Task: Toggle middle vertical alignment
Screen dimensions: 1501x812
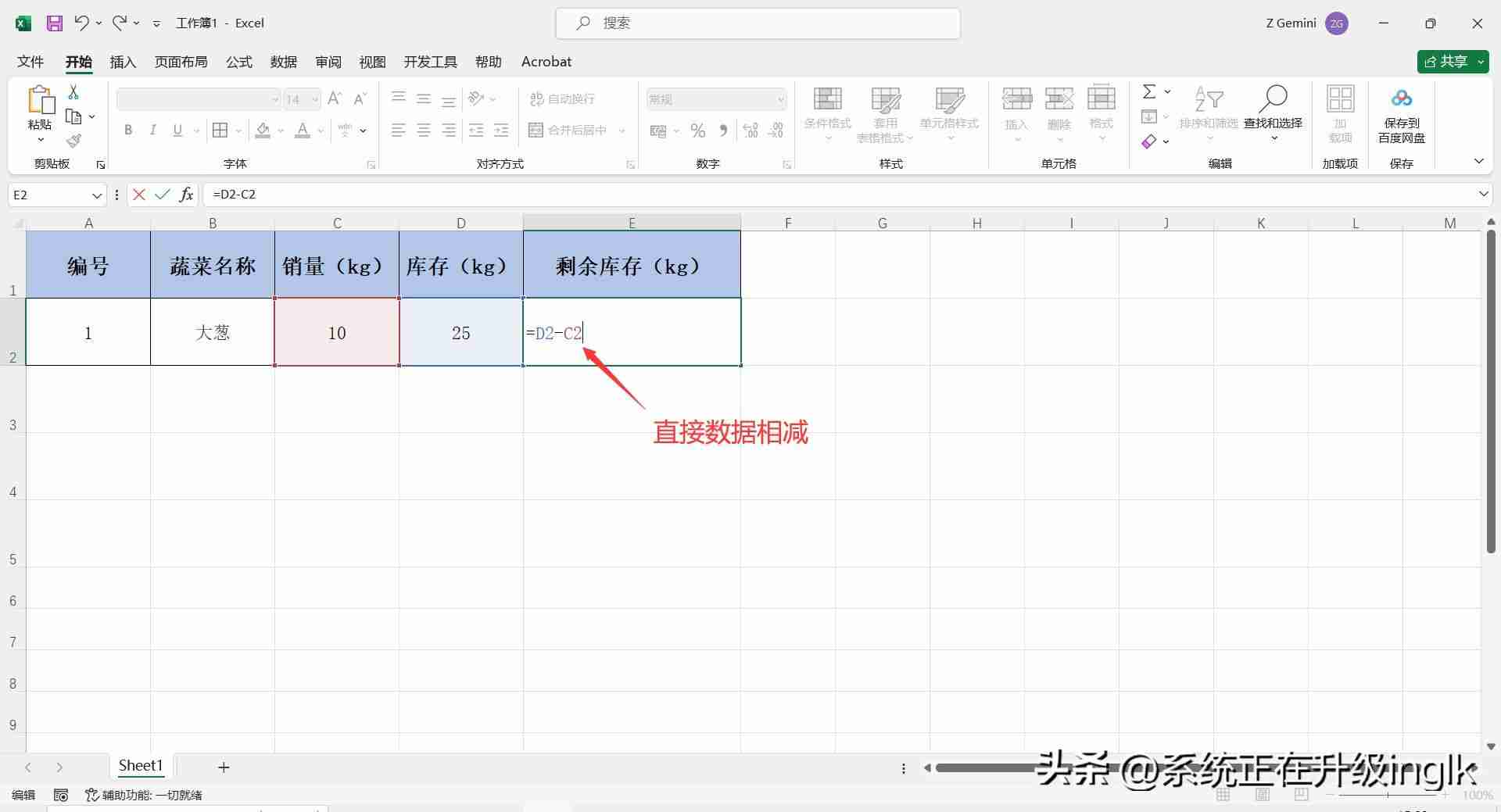Action: coord(424,98)
